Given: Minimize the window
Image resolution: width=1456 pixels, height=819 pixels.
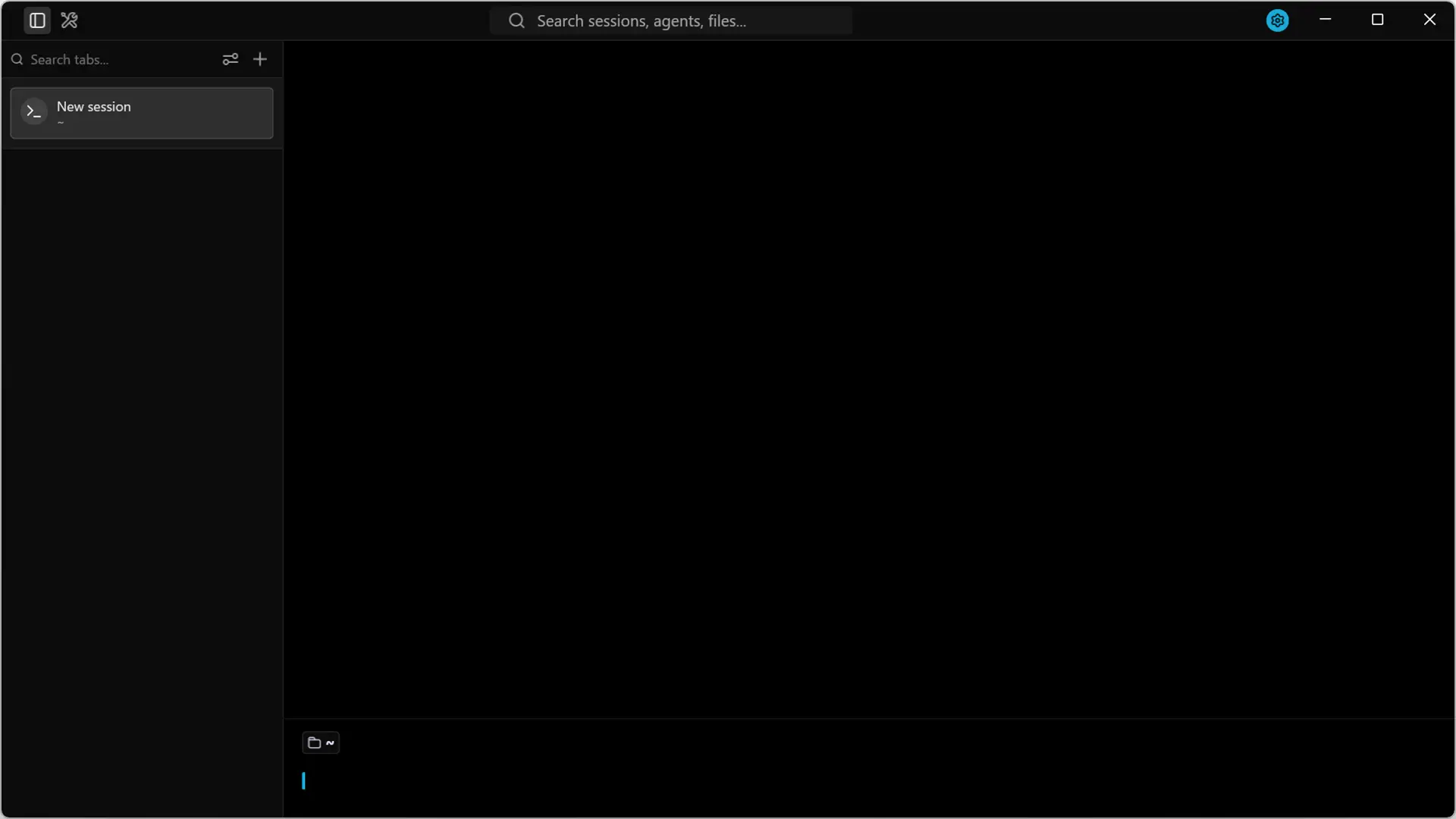Looking at the screenshot, I should [1326, 20].
